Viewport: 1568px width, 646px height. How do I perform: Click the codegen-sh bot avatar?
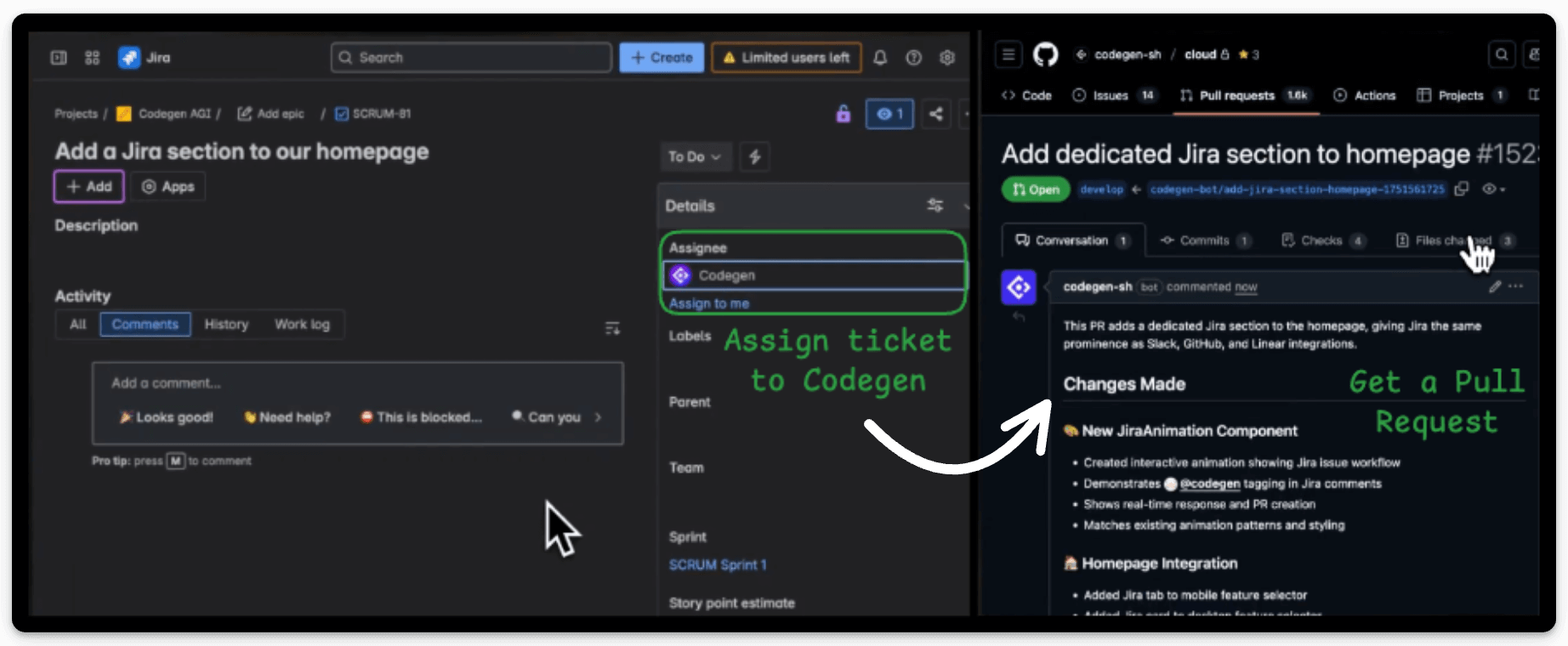pyautogui.click(x=1018, y=287)
